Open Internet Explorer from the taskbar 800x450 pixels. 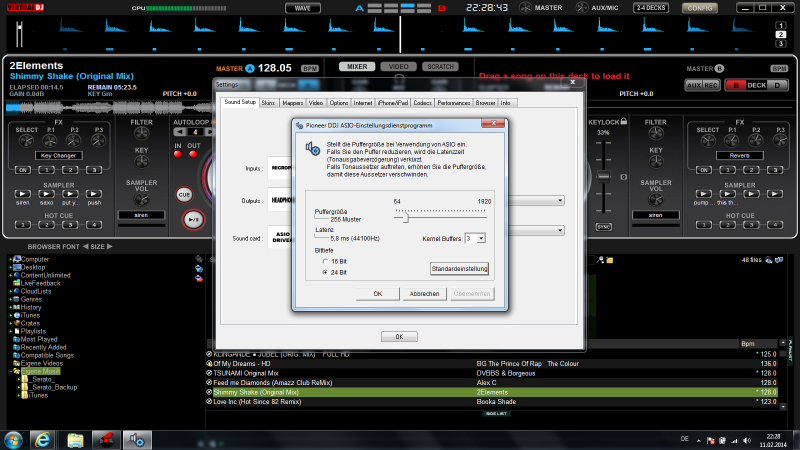43,438
